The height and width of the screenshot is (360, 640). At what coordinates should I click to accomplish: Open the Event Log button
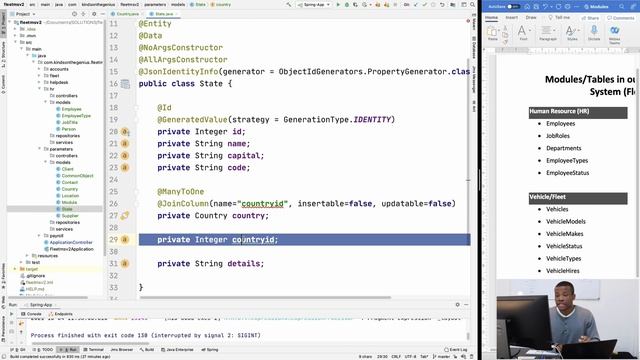click(x=456, y=350)
